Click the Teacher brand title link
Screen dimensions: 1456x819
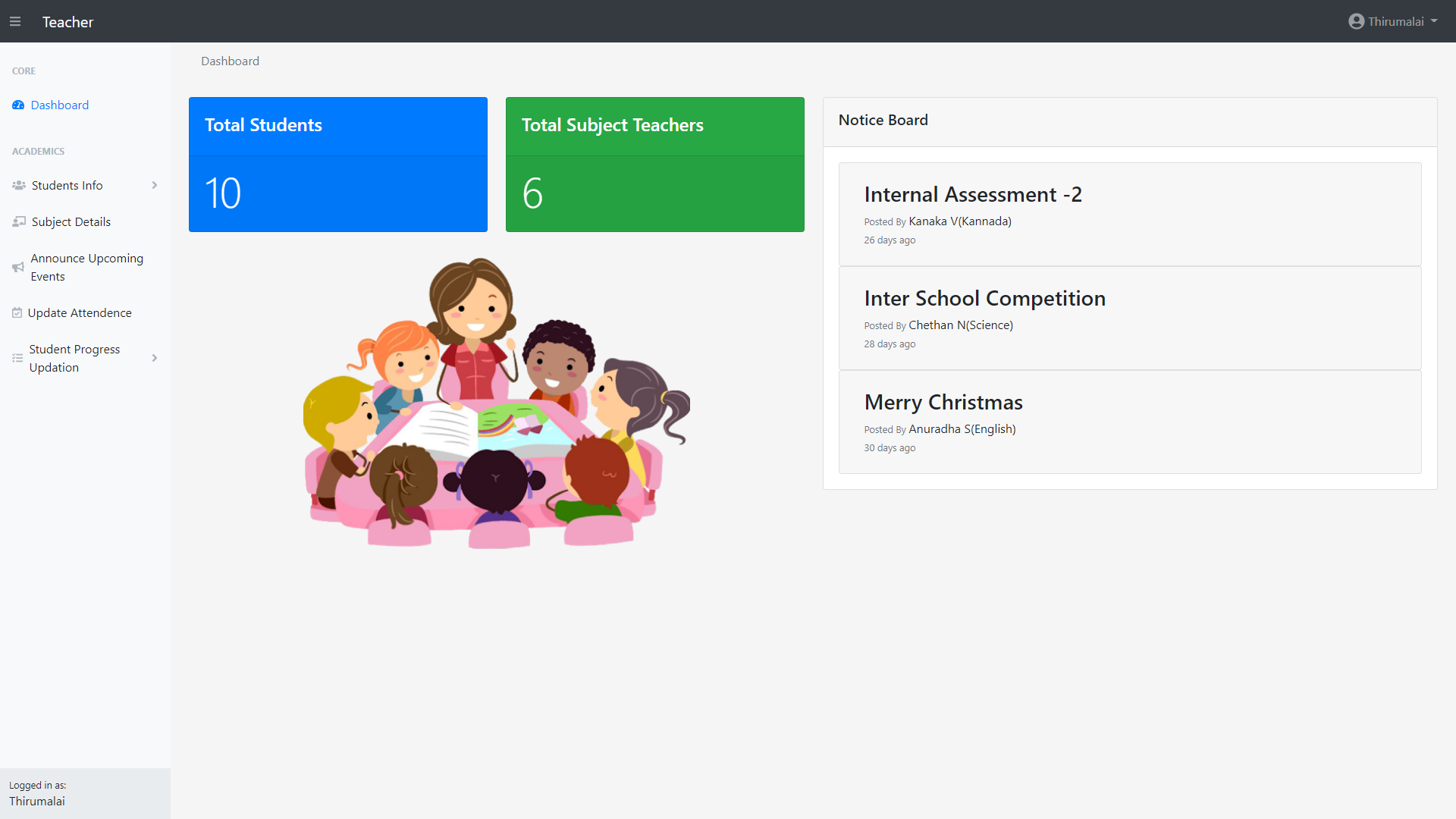(x=67, y=22)
